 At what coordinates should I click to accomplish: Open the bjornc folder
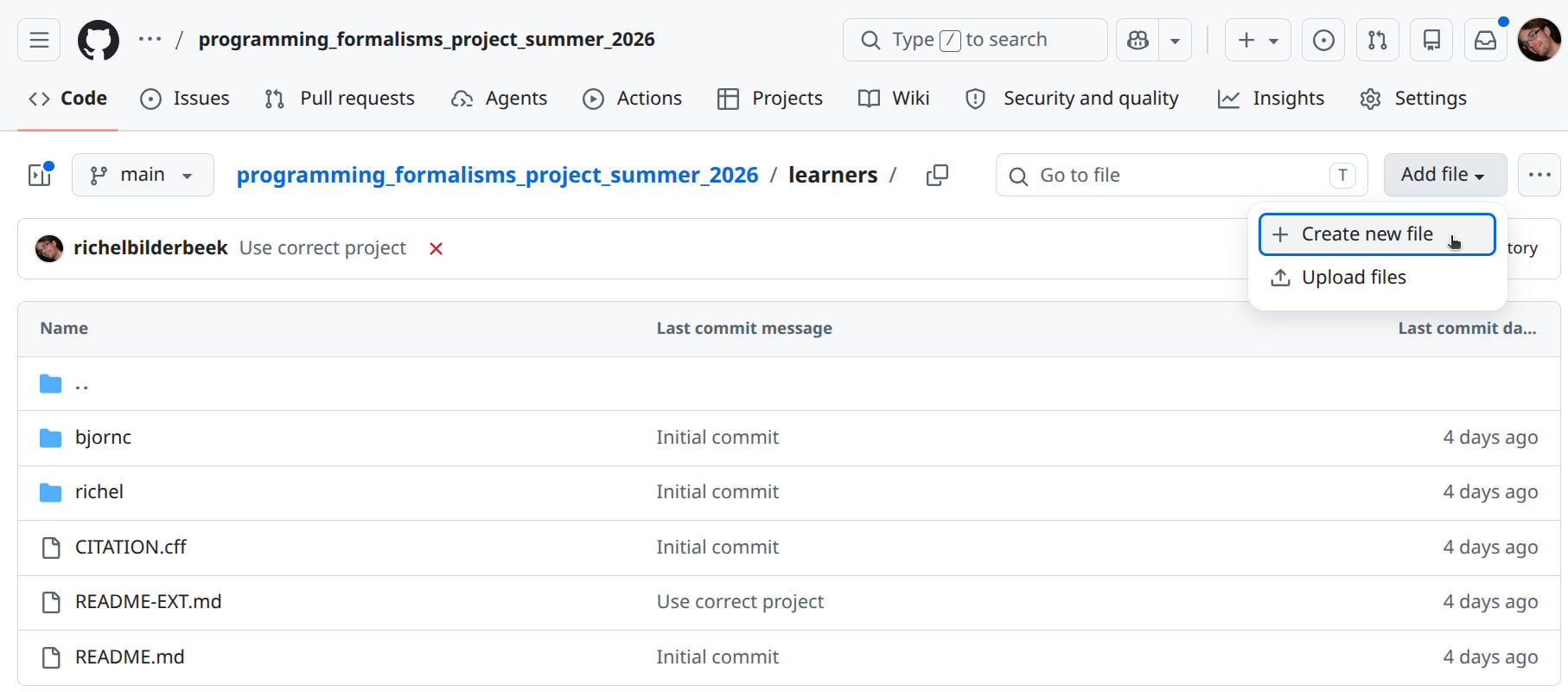click(x=103, y=438)
